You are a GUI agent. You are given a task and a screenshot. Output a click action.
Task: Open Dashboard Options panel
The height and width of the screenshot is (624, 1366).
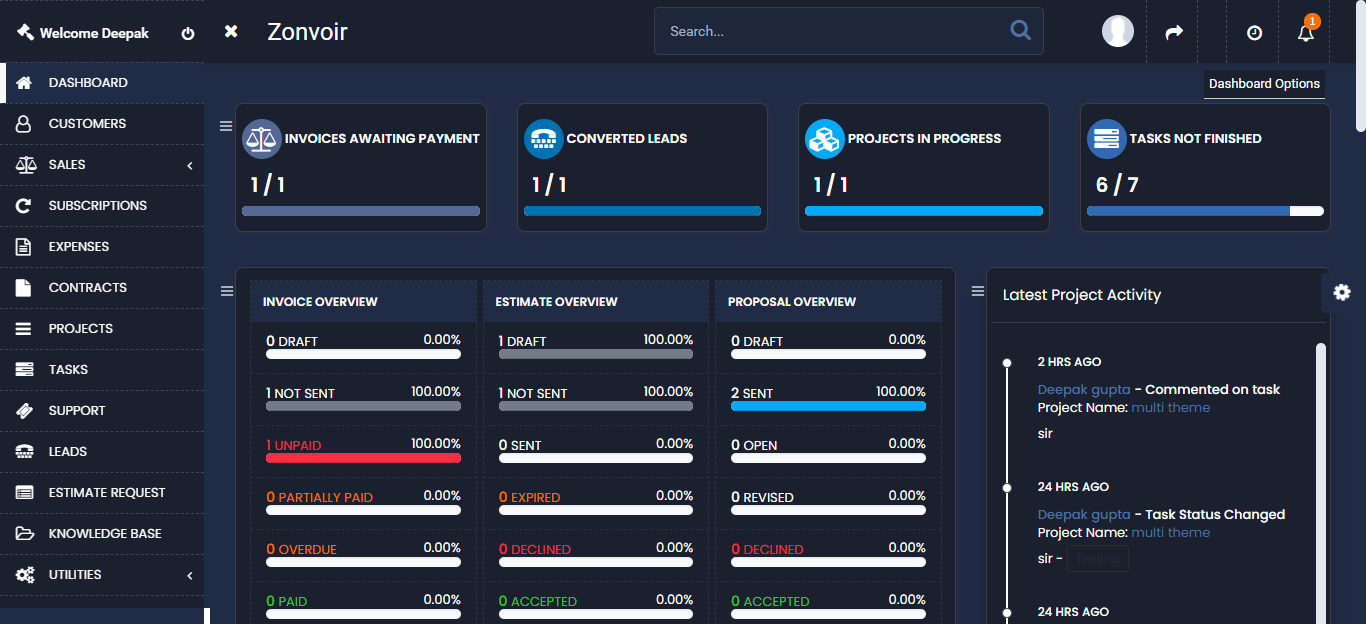click(1264, 84)
